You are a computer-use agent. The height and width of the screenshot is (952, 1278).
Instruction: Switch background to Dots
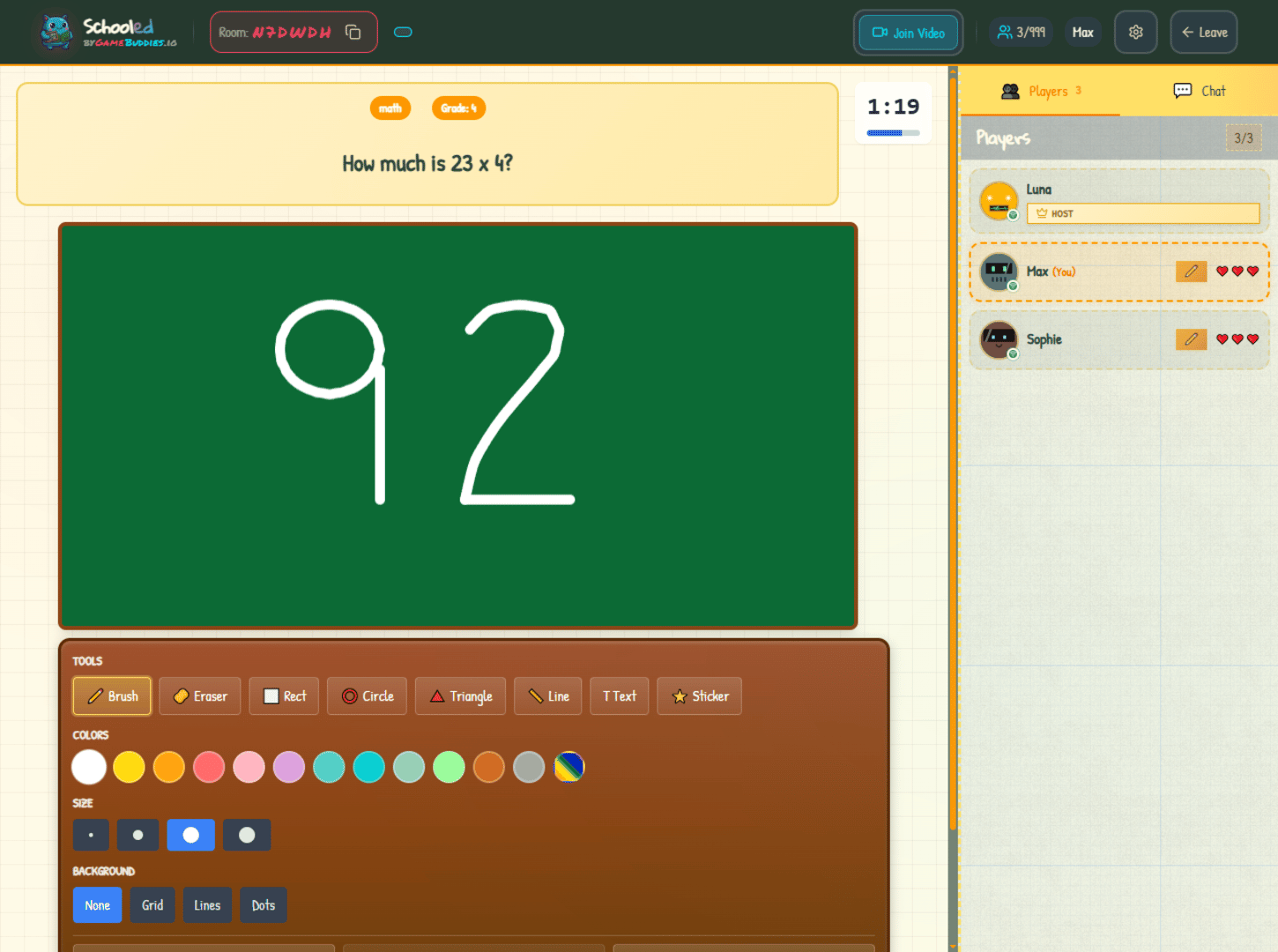click(263, 905)
